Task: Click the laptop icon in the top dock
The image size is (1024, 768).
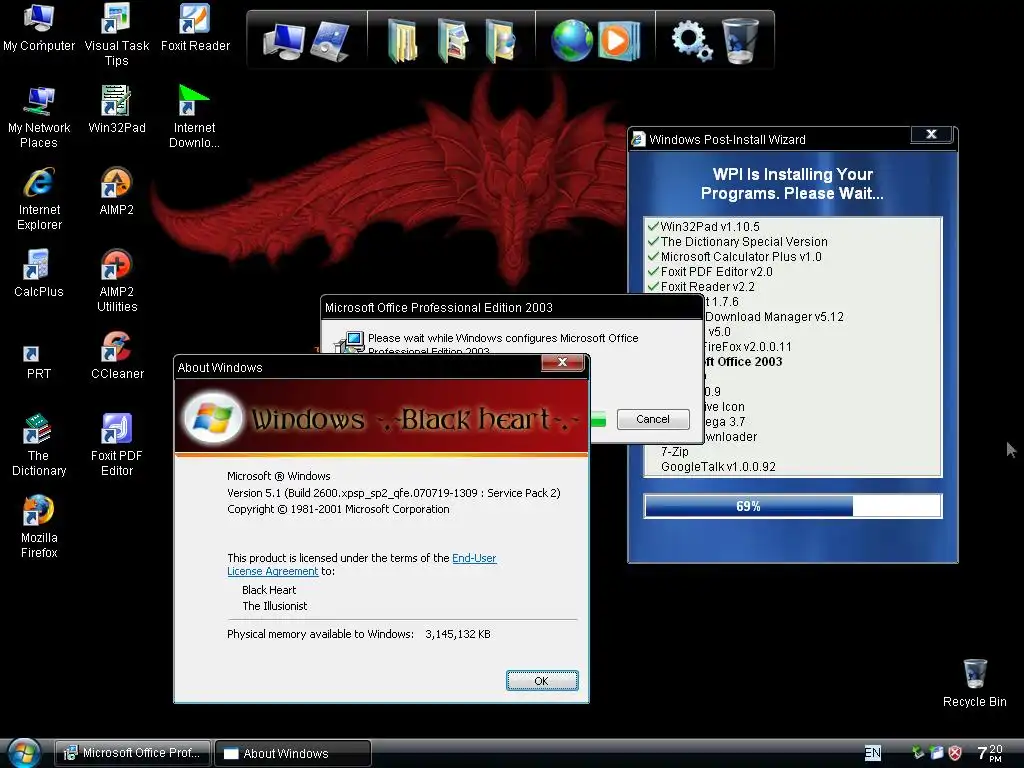Action: coord(330,41)
